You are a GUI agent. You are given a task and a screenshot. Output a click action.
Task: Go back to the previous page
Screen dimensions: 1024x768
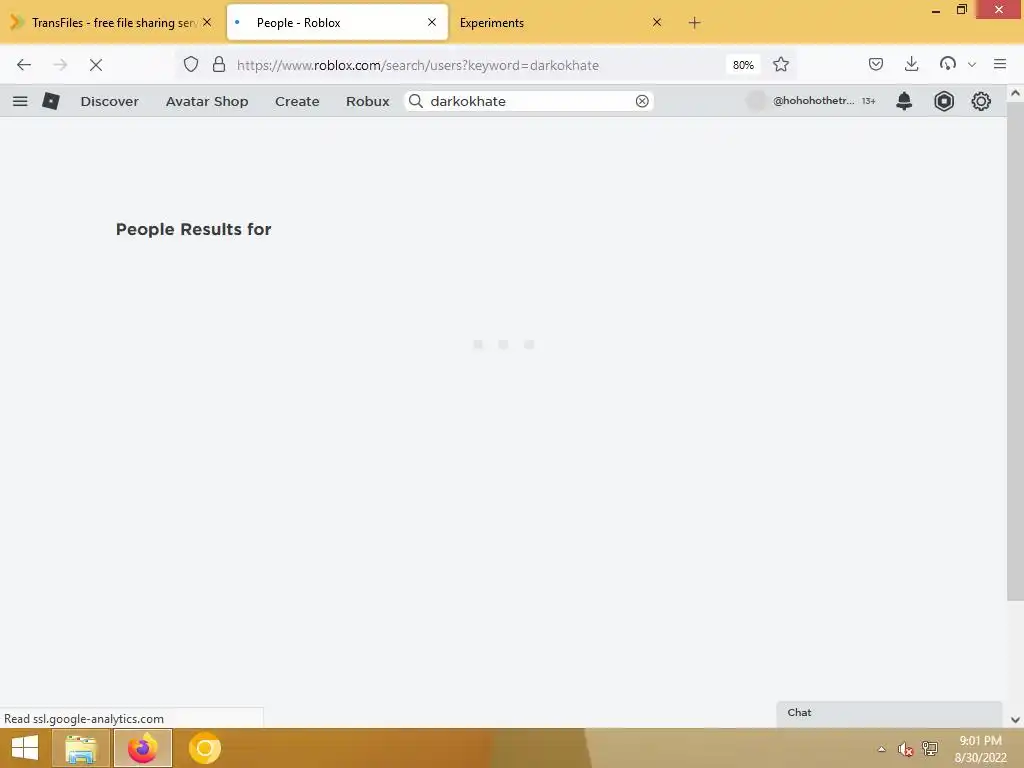point(24,65)
